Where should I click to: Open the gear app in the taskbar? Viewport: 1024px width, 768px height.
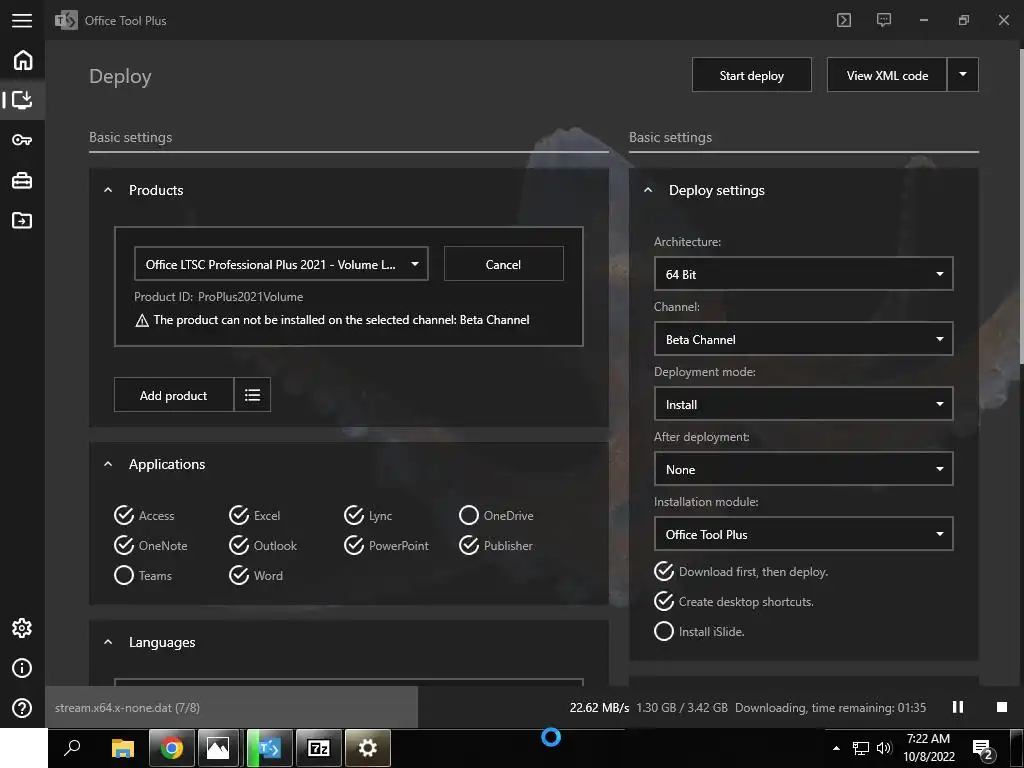click(x=368, y=748)
